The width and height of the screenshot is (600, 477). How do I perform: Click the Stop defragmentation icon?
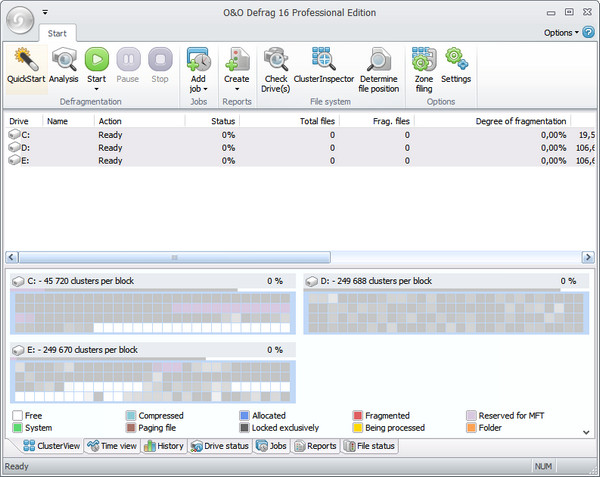click(160, 59)
